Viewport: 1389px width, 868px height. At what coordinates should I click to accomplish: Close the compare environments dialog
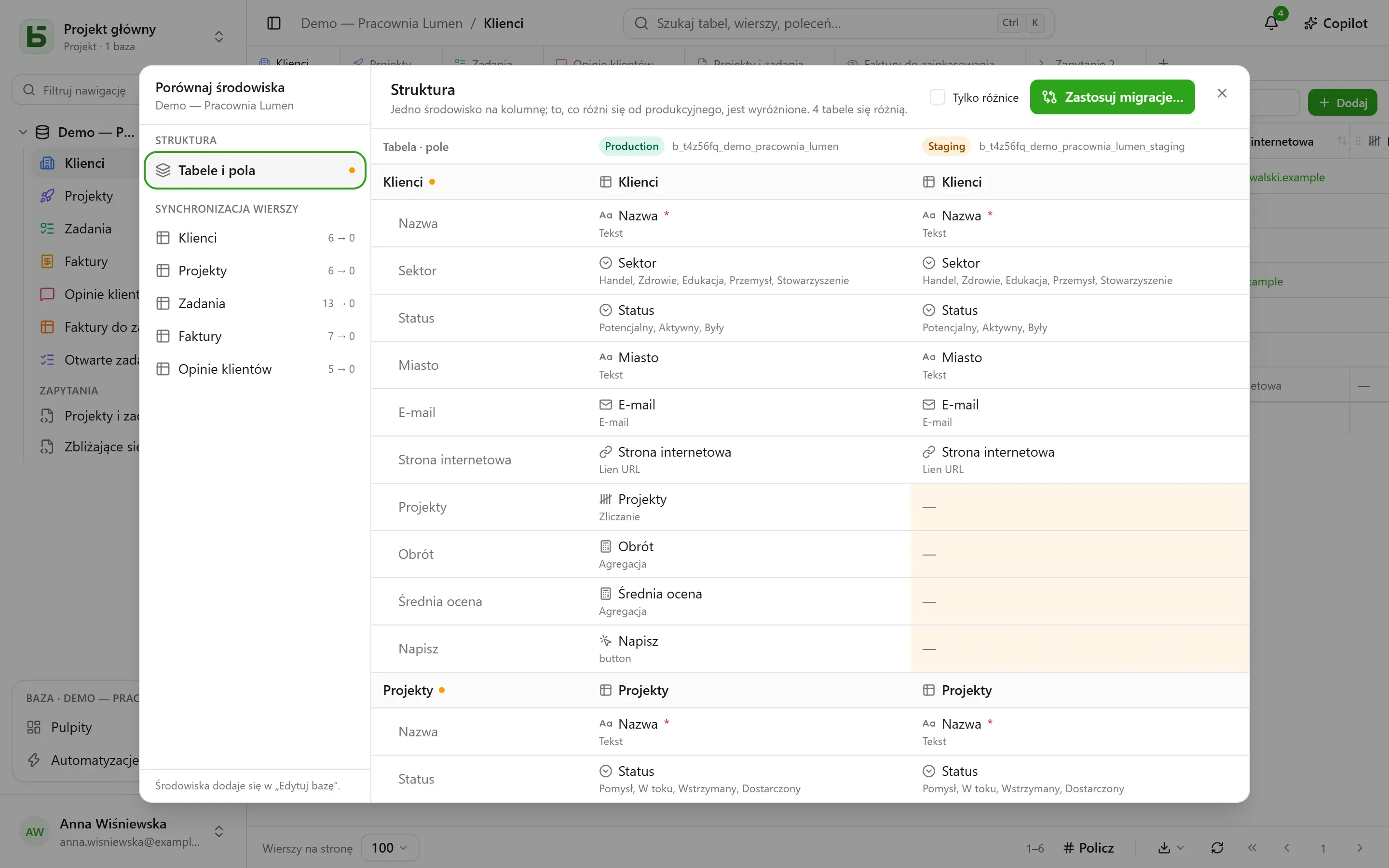pyautogui.click(x=1222, y=93)
